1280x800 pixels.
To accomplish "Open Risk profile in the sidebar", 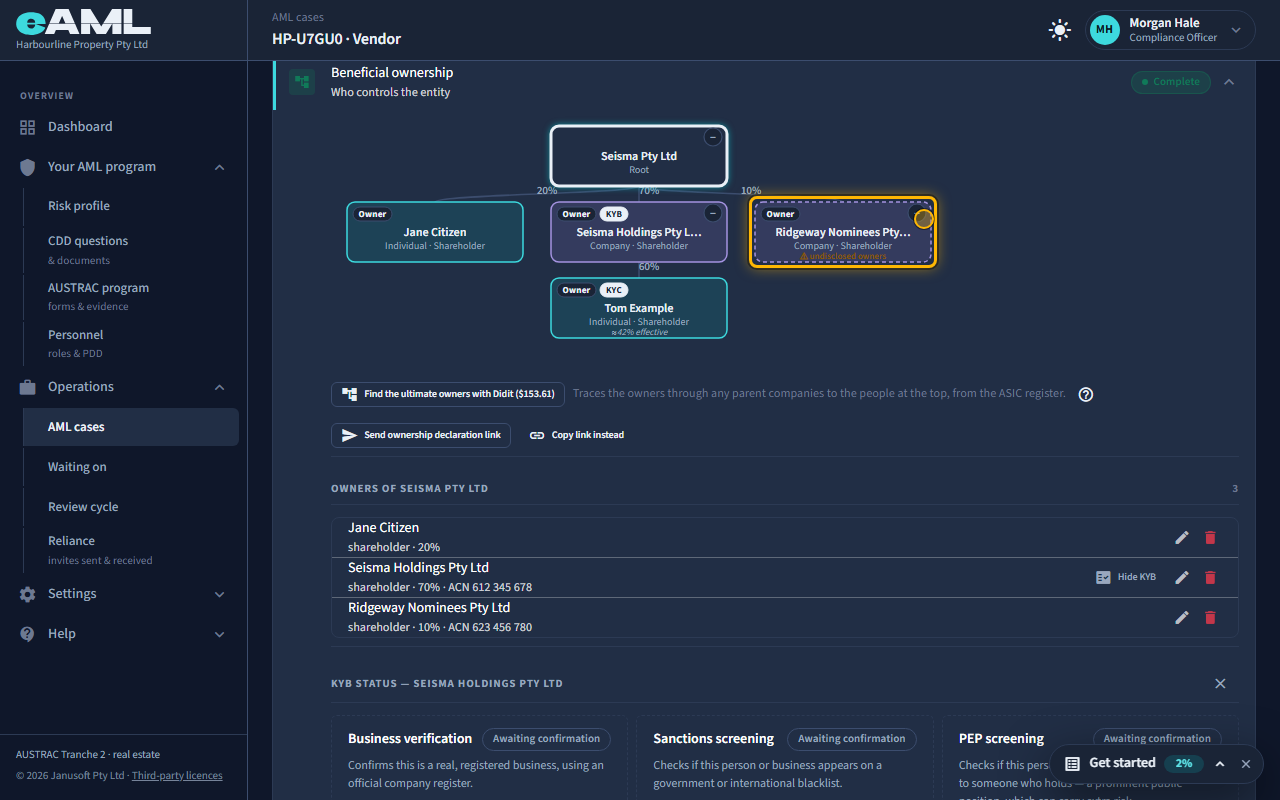I will pyautogui.click(x=131, y=206).
